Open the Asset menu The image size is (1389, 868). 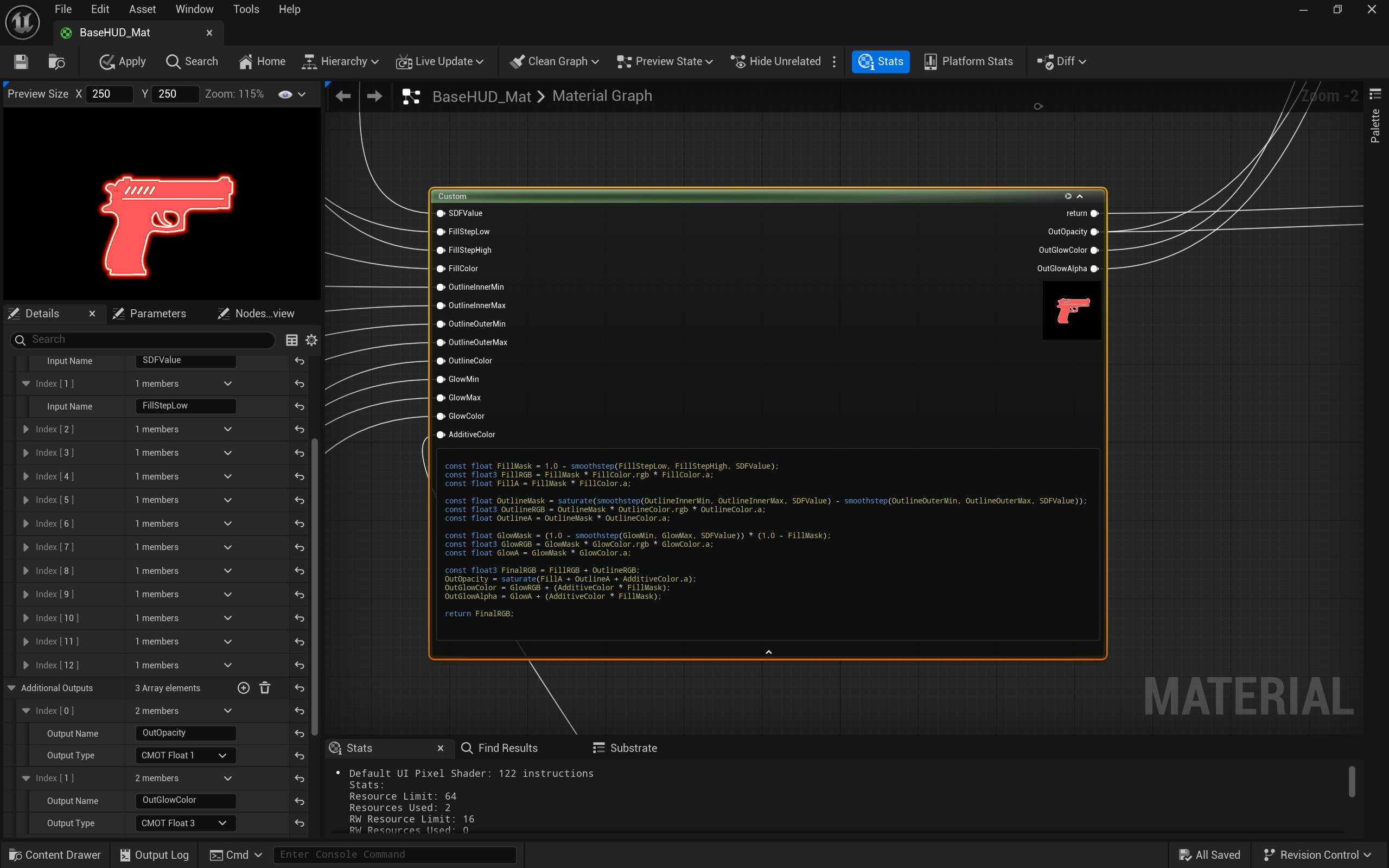(142, 9)
